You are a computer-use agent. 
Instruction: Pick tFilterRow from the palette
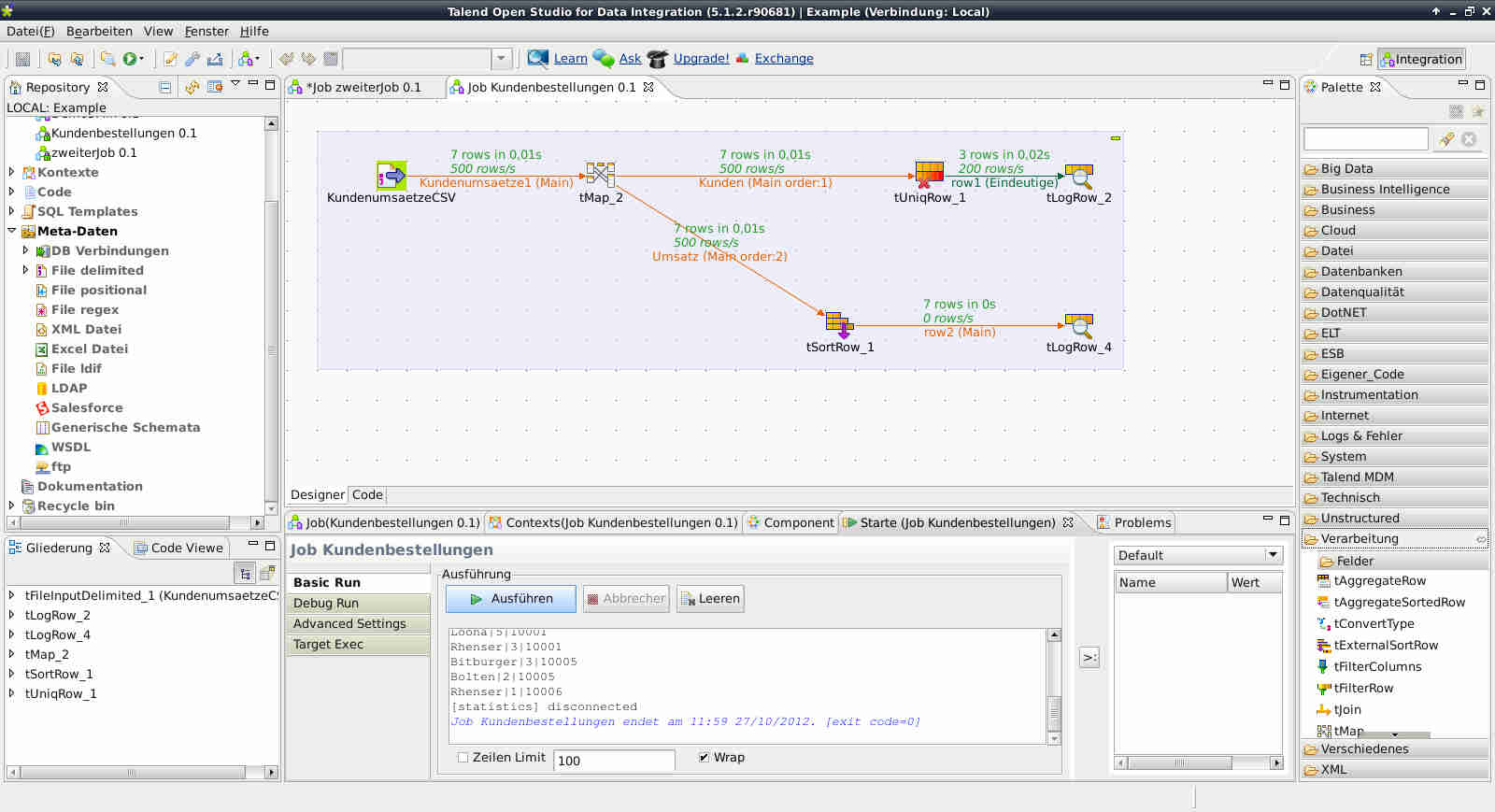[x=1362, y=689]
